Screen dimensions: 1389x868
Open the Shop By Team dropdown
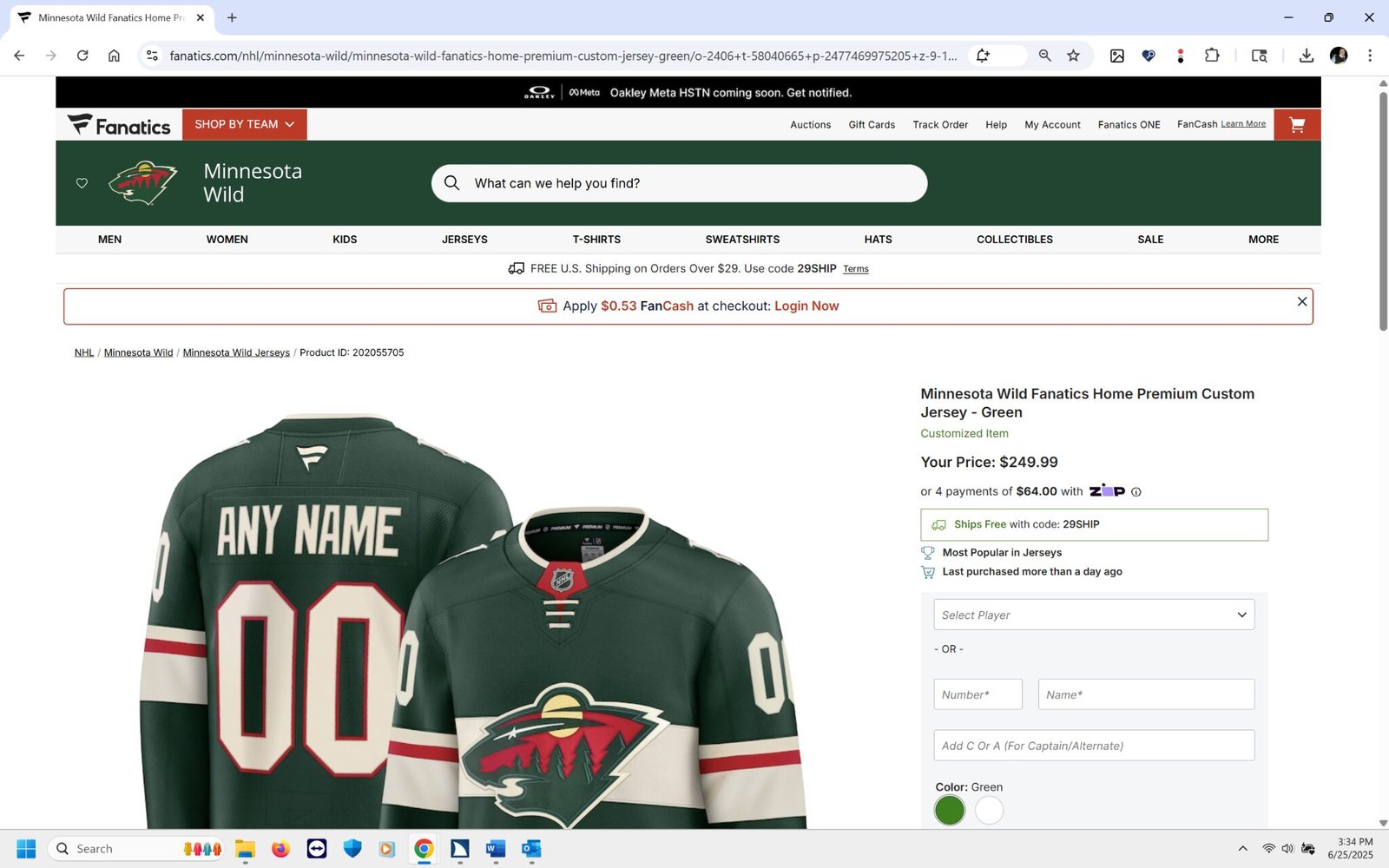tap(244, 124)
